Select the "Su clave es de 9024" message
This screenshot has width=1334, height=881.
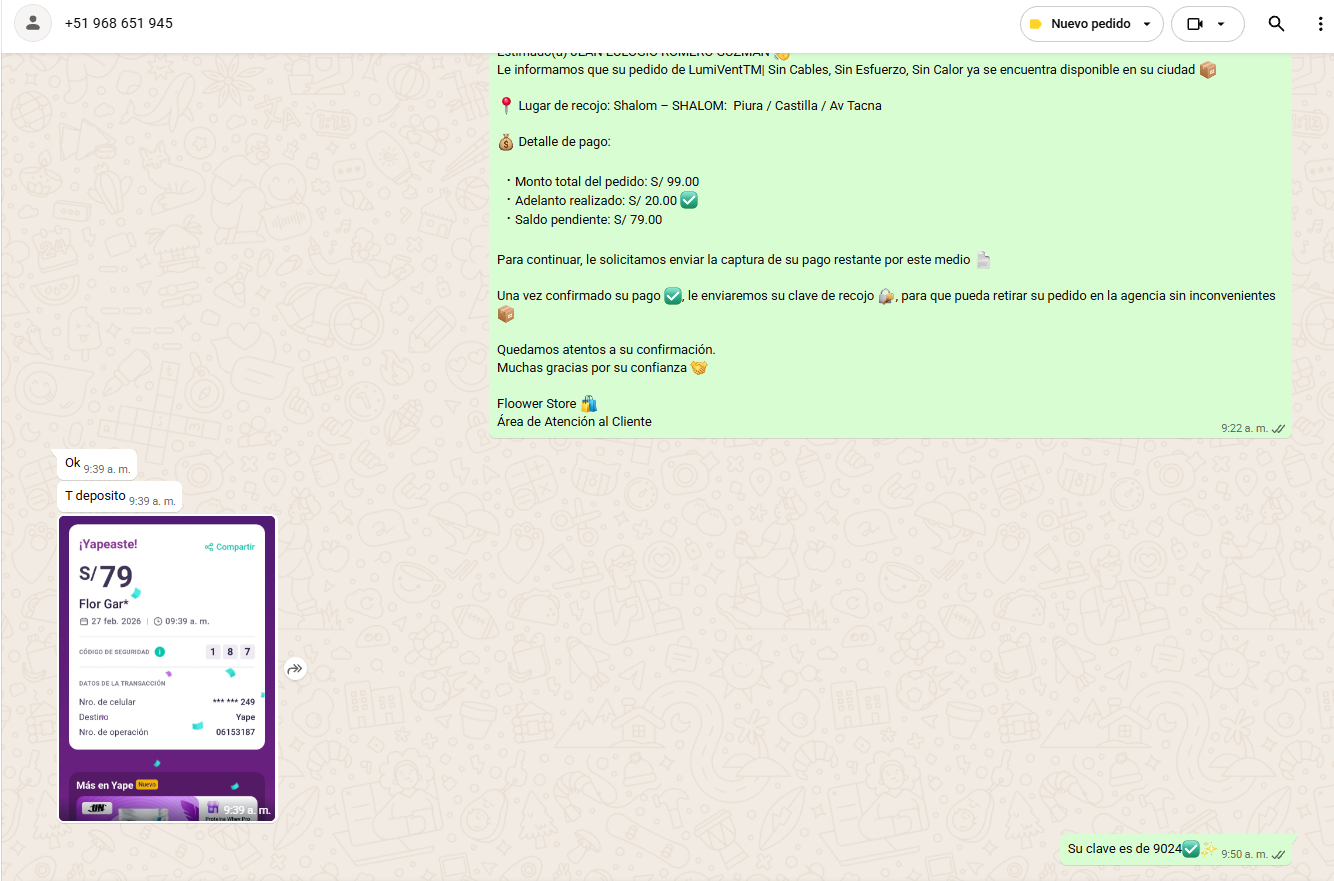[1125, 849]
